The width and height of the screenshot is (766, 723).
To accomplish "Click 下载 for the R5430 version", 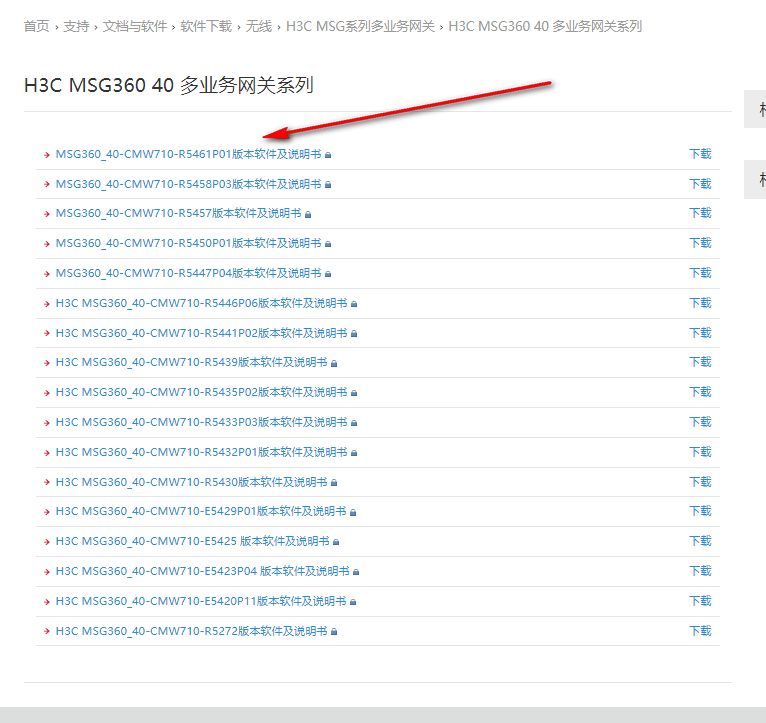I will 701,482.
